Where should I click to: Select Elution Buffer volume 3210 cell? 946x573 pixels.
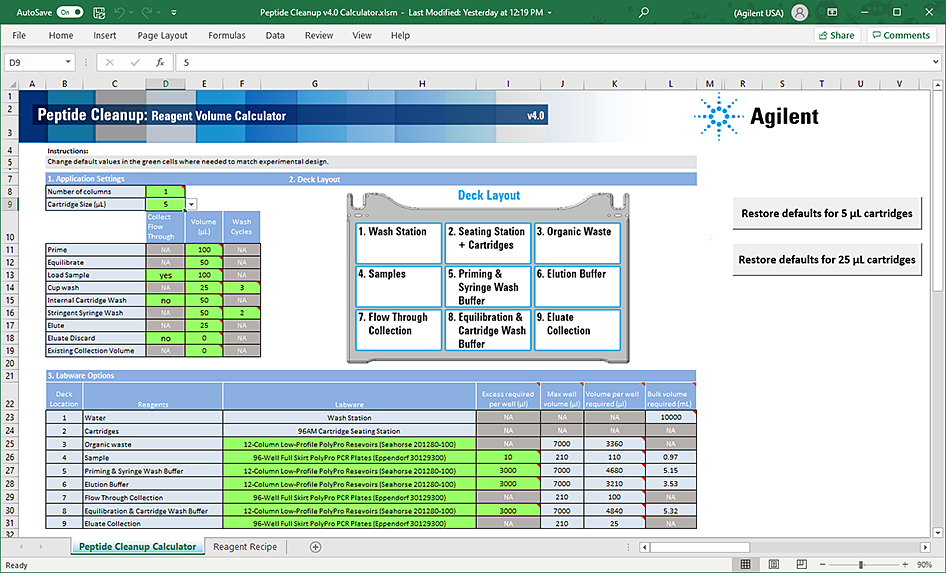point(614,484)
